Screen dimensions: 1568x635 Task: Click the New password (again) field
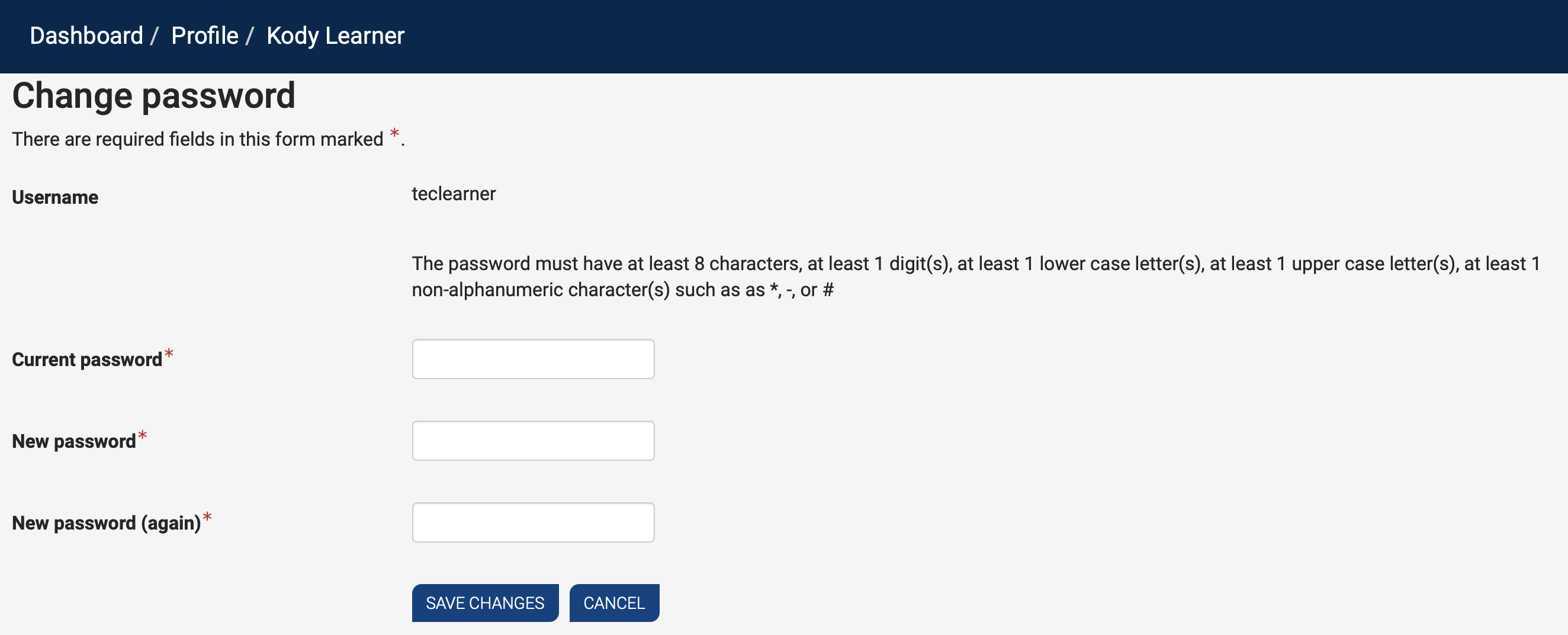[x=532, y=522]
